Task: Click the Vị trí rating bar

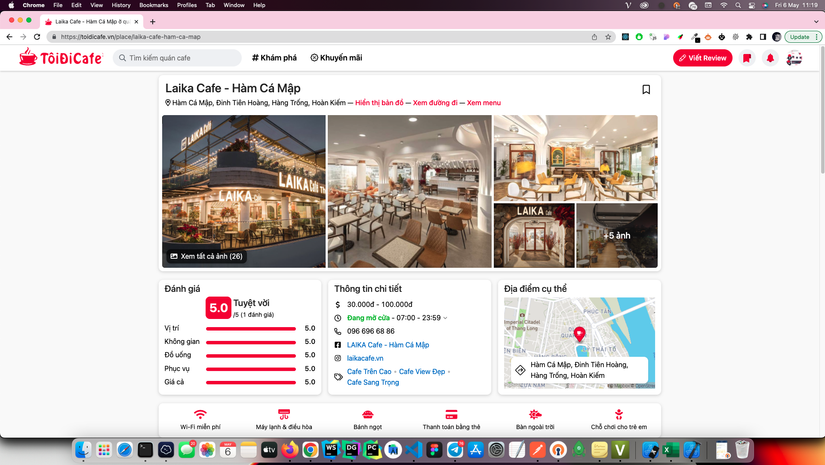Action: pyautogui.click(x=251, y=329)
